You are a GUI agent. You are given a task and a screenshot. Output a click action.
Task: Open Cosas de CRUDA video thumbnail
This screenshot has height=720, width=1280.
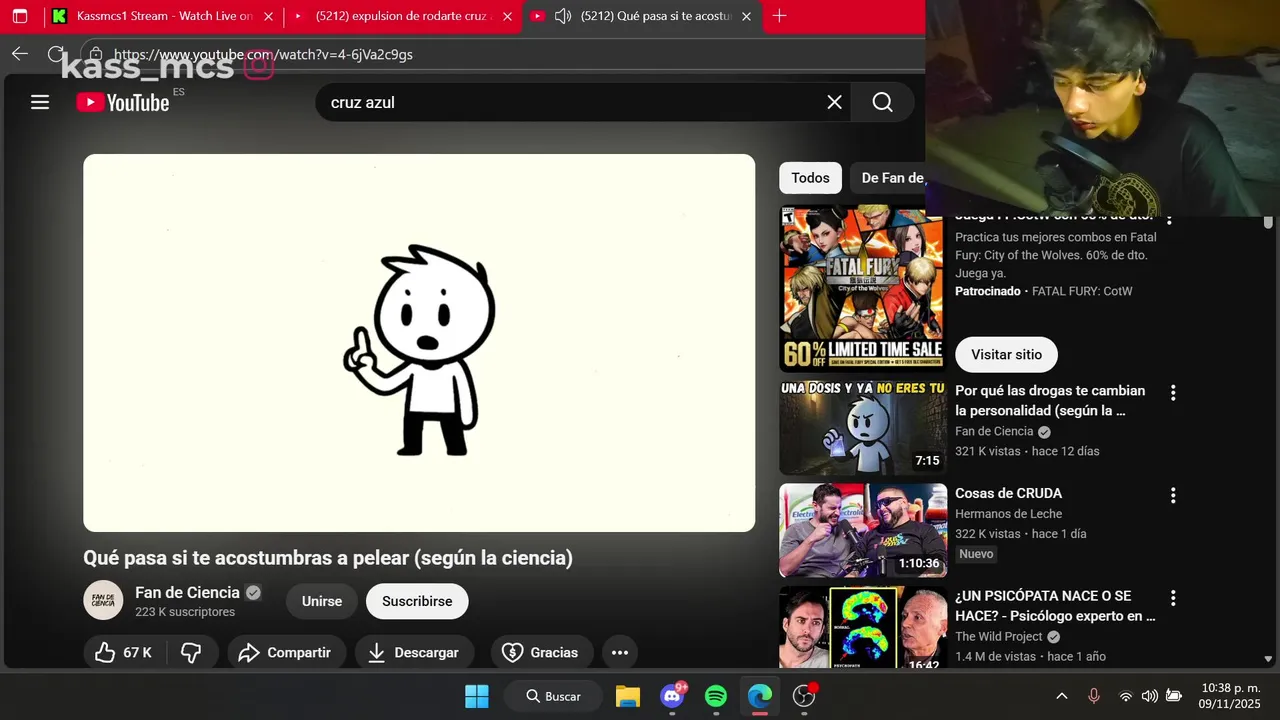863,530
